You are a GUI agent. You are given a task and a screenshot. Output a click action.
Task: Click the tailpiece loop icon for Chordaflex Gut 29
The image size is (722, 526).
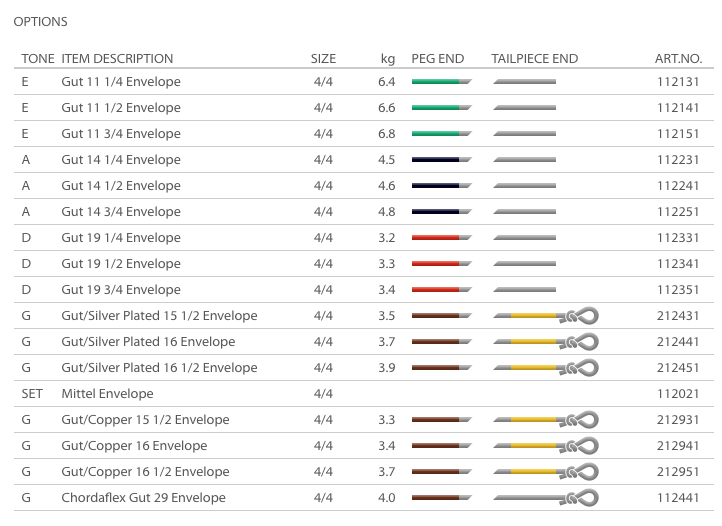point(545,498)
